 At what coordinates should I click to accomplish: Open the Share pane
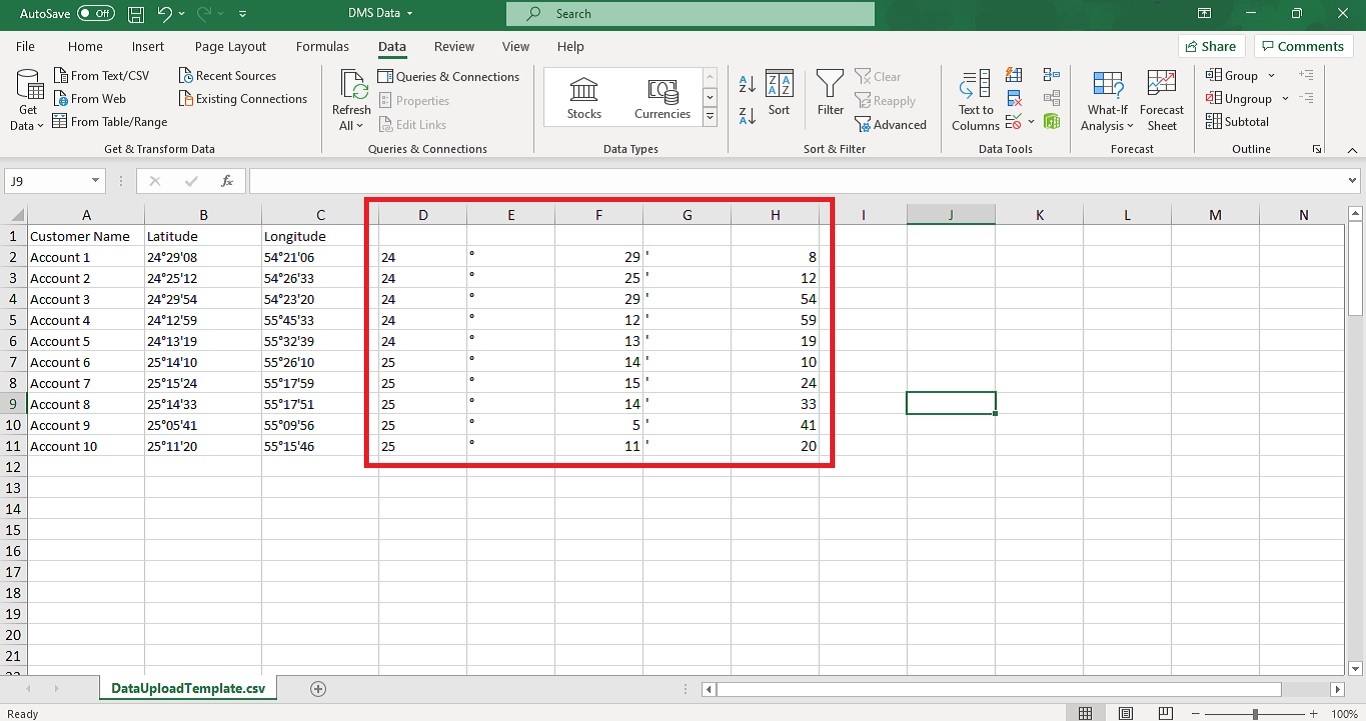1211,46
